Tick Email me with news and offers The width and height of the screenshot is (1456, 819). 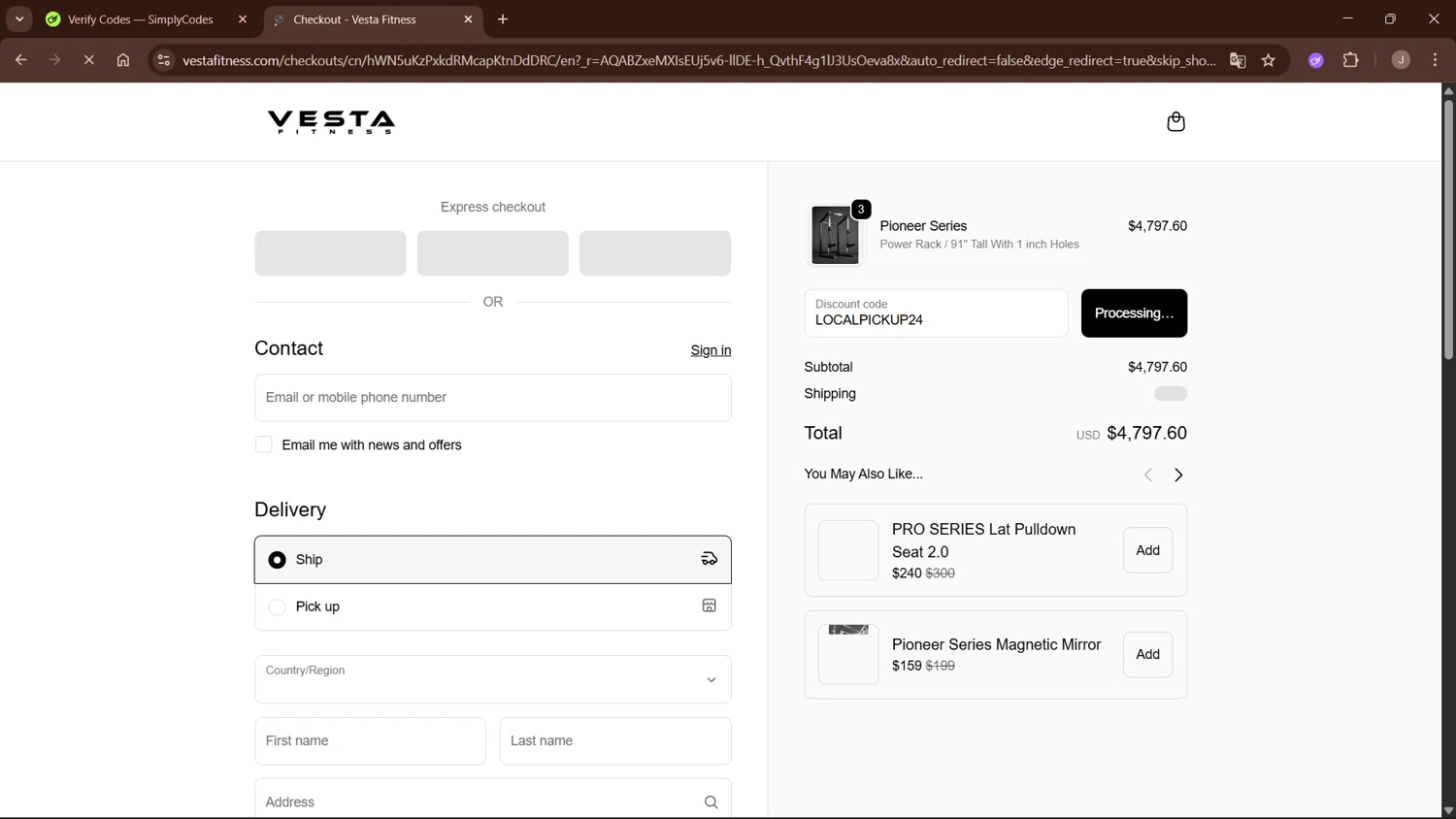click(x=264, y=444)
